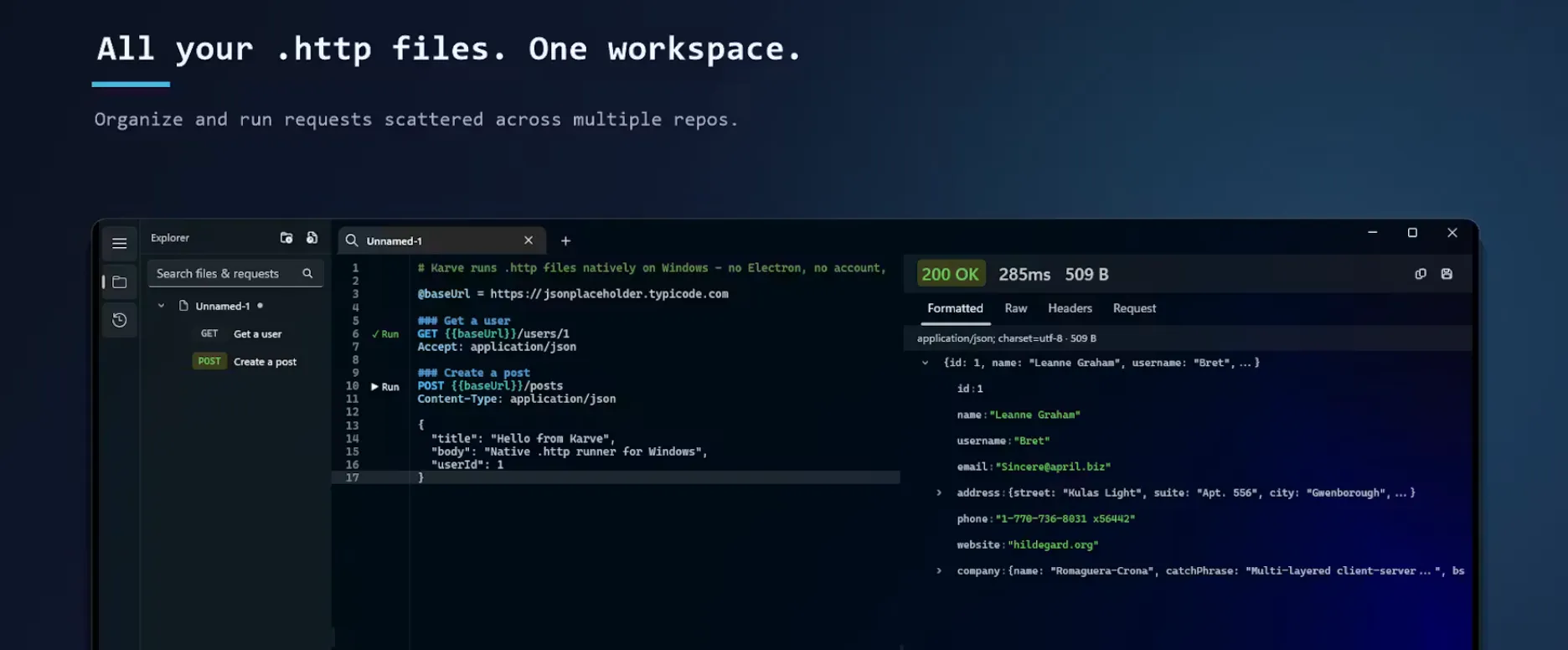Image resolution: width=1568 pixels, height=650 pixels.
Task: Select the Unnamed-1 editor tab
Action: pos(441,240)
